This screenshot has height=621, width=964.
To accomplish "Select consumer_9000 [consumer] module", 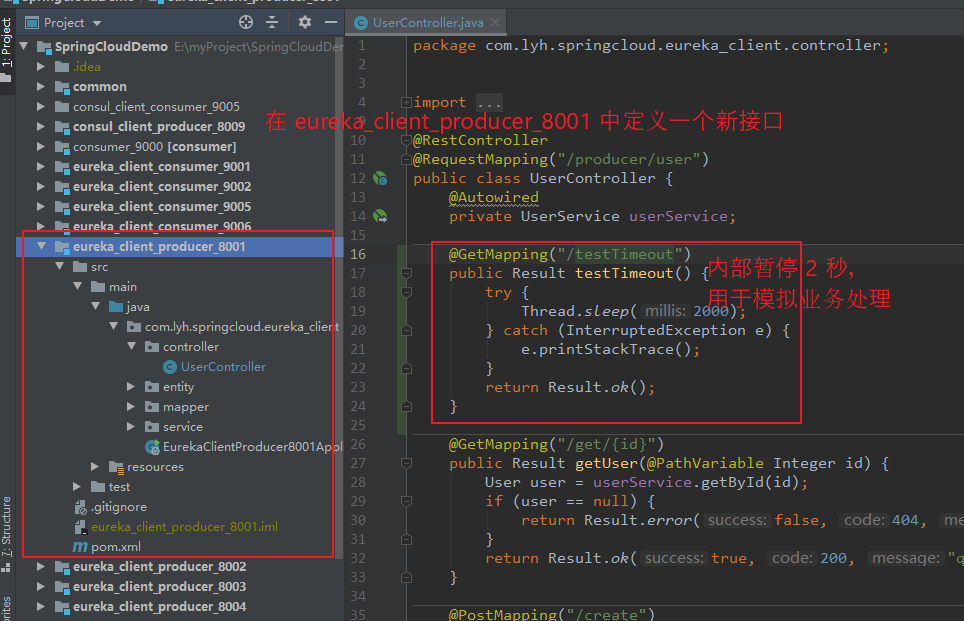I will pyautogui.click(x=154, y=147).
